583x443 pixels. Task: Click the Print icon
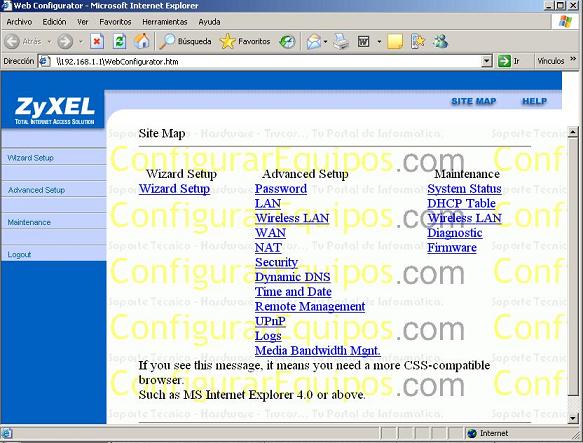(341, 41)
